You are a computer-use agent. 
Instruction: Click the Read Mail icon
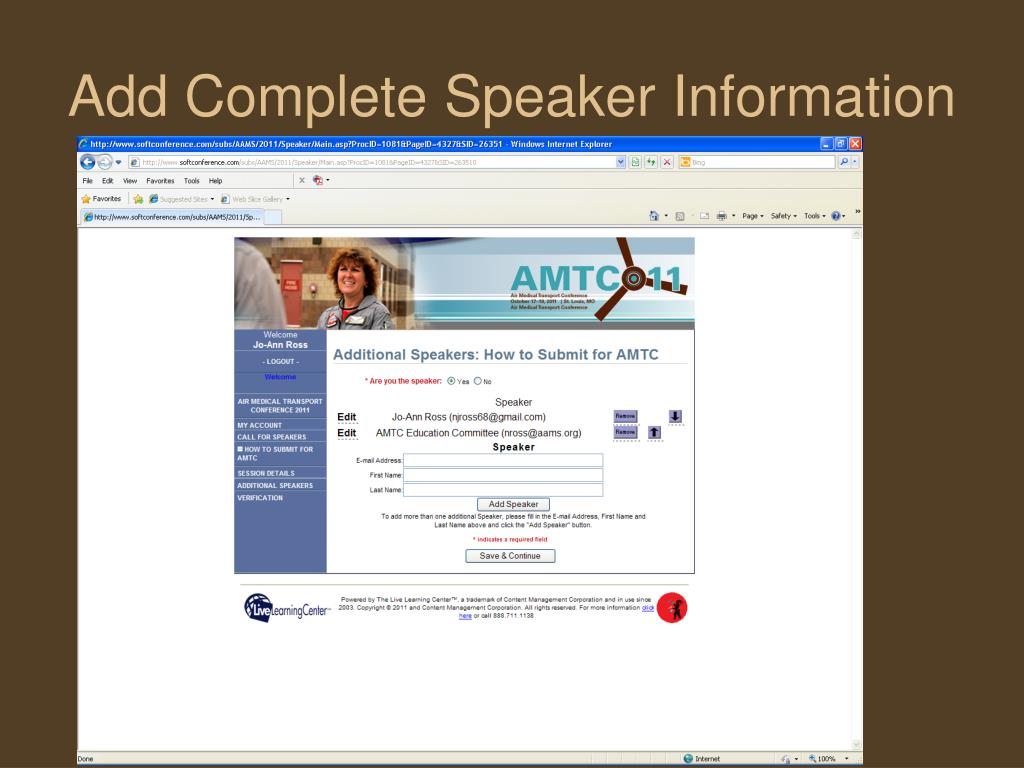(x=704, y=216)
